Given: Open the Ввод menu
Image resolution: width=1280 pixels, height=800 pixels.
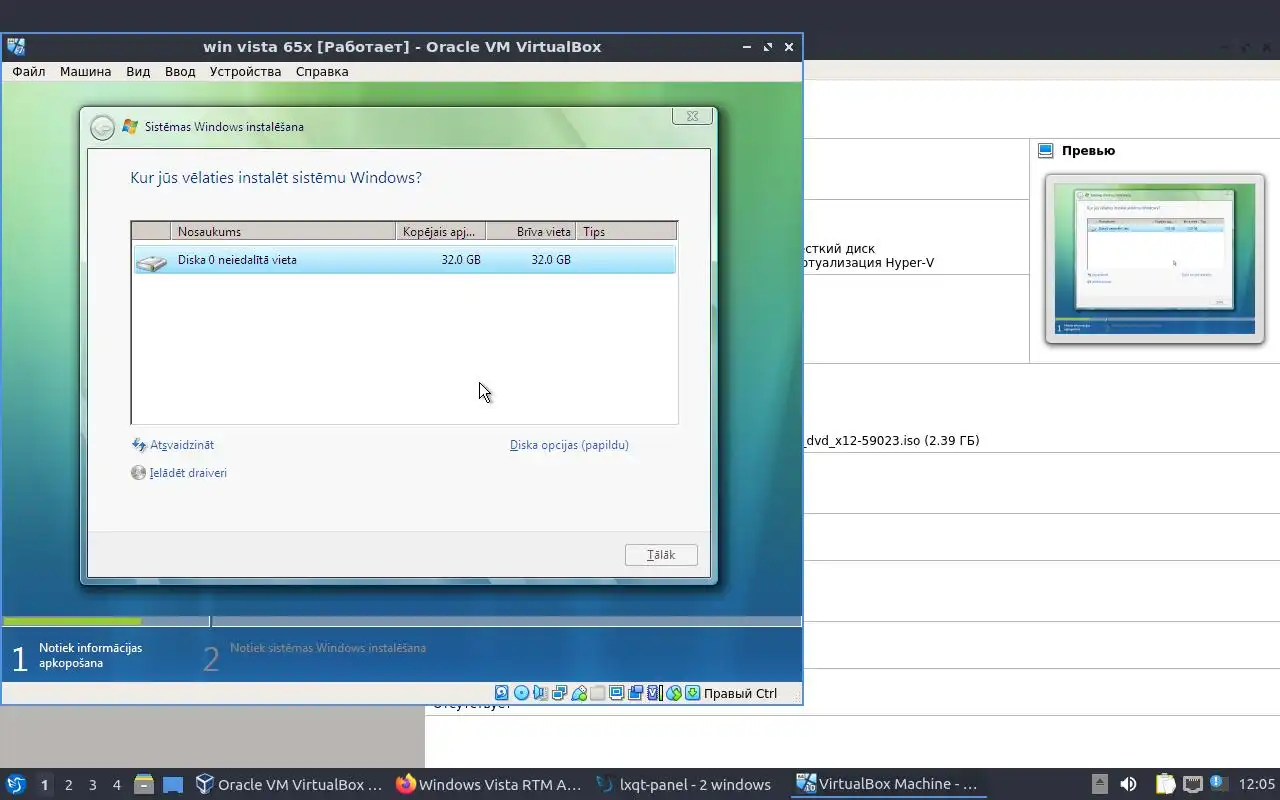Looking at the screenshot, I should tap(180, 71).
